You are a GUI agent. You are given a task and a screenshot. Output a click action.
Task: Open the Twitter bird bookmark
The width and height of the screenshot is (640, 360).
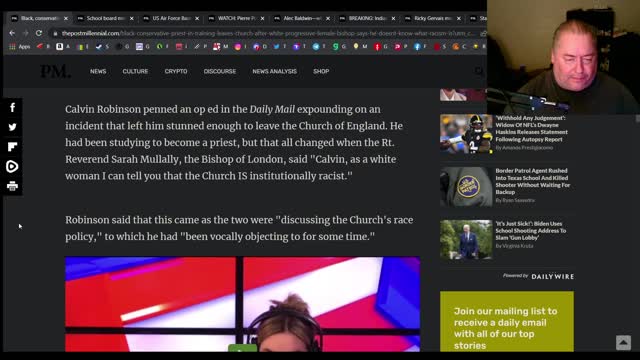click(x=276, y=47)
